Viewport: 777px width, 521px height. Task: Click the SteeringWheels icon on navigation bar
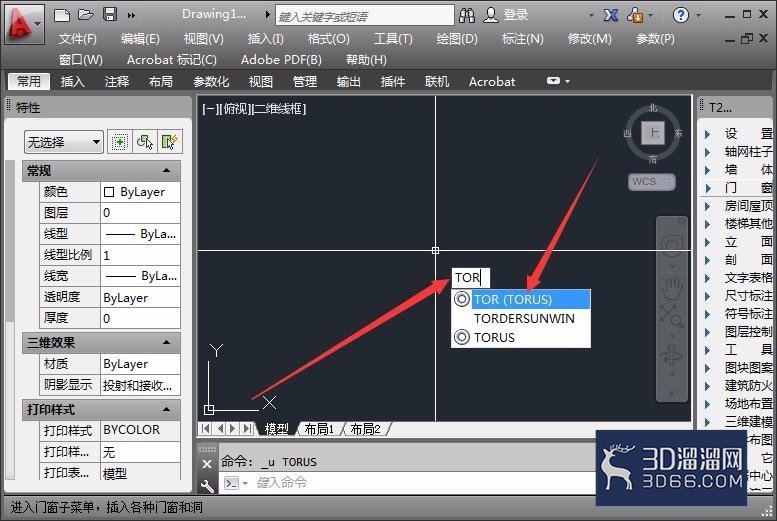671,245
